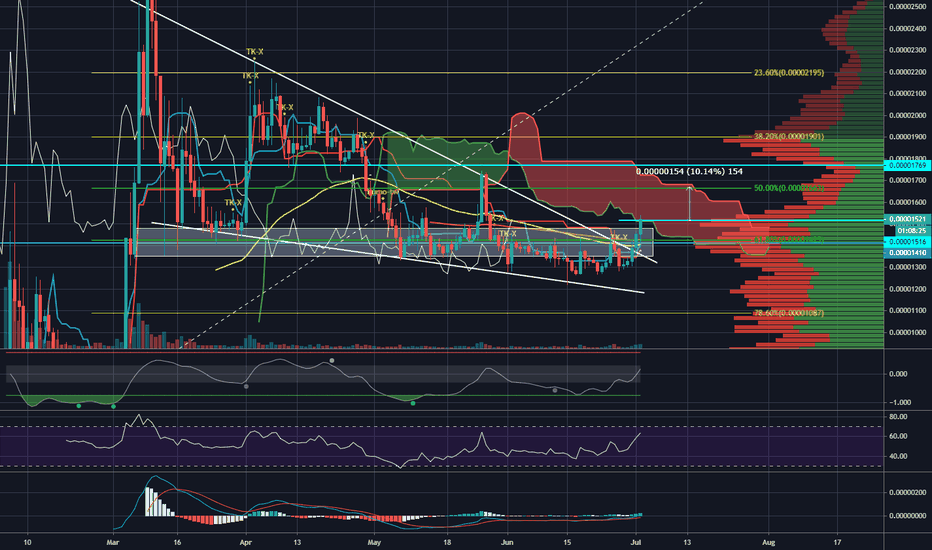Image resolution: width=932 pixels, height=550 pixels.
Task: Select the 0.00000154 (10.14%) 154 measurement label
Action: [x=689, y=171]
